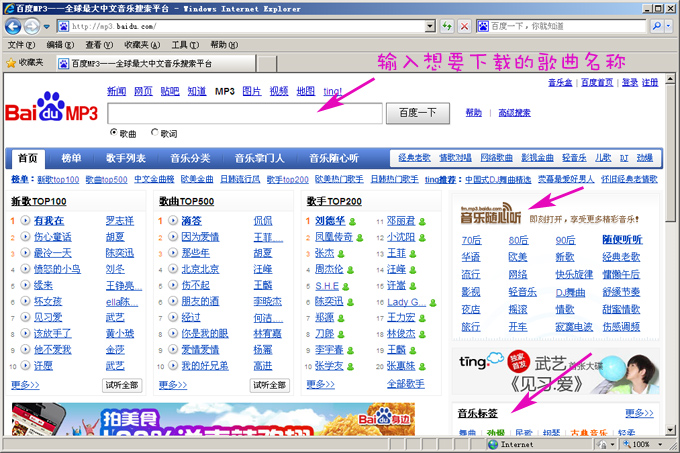This screenshot has width=680, height=453.
Task: Click green fan icon beside 刘德华
Action: point(353,222)
